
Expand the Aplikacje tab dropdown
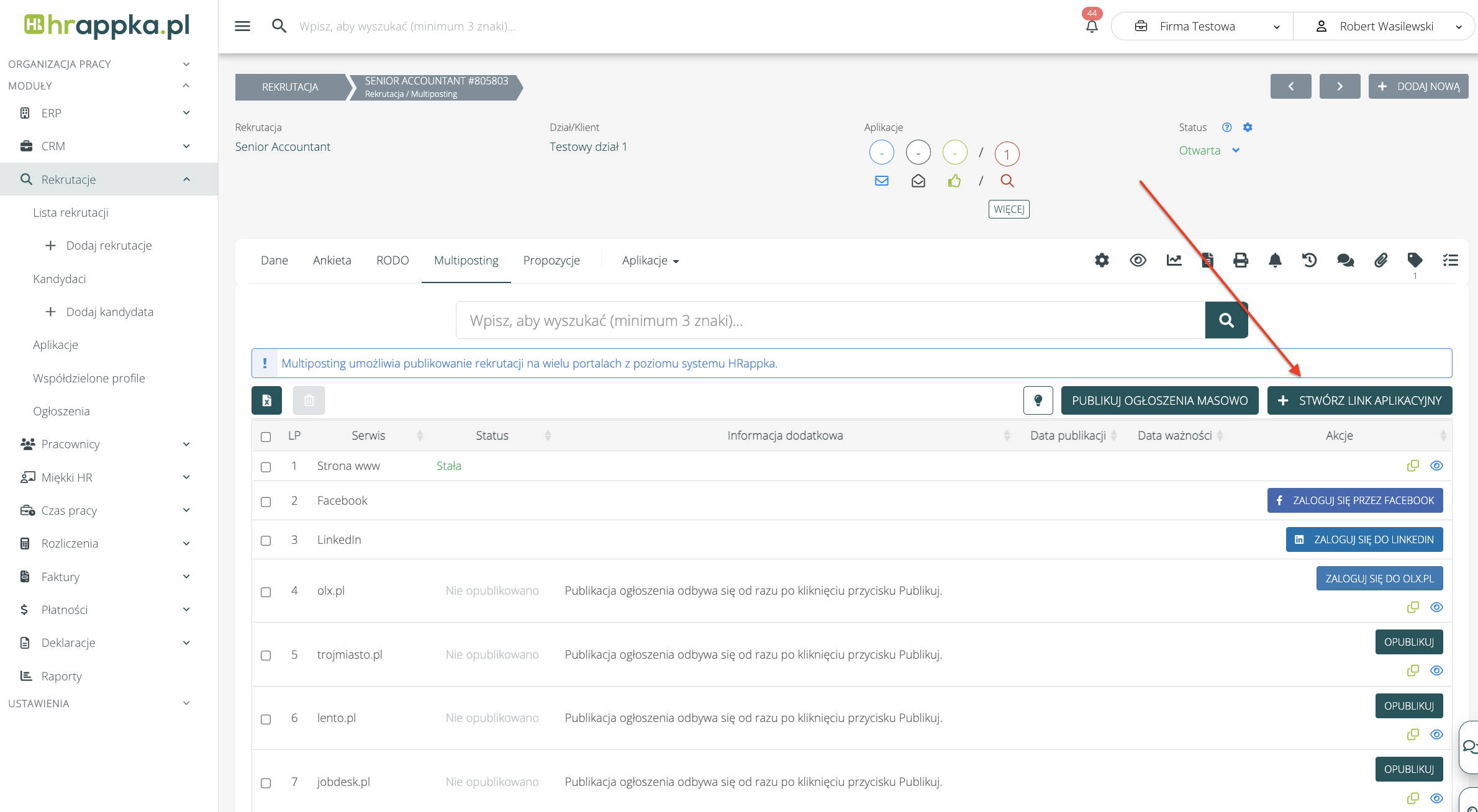(x=650, y=261)
